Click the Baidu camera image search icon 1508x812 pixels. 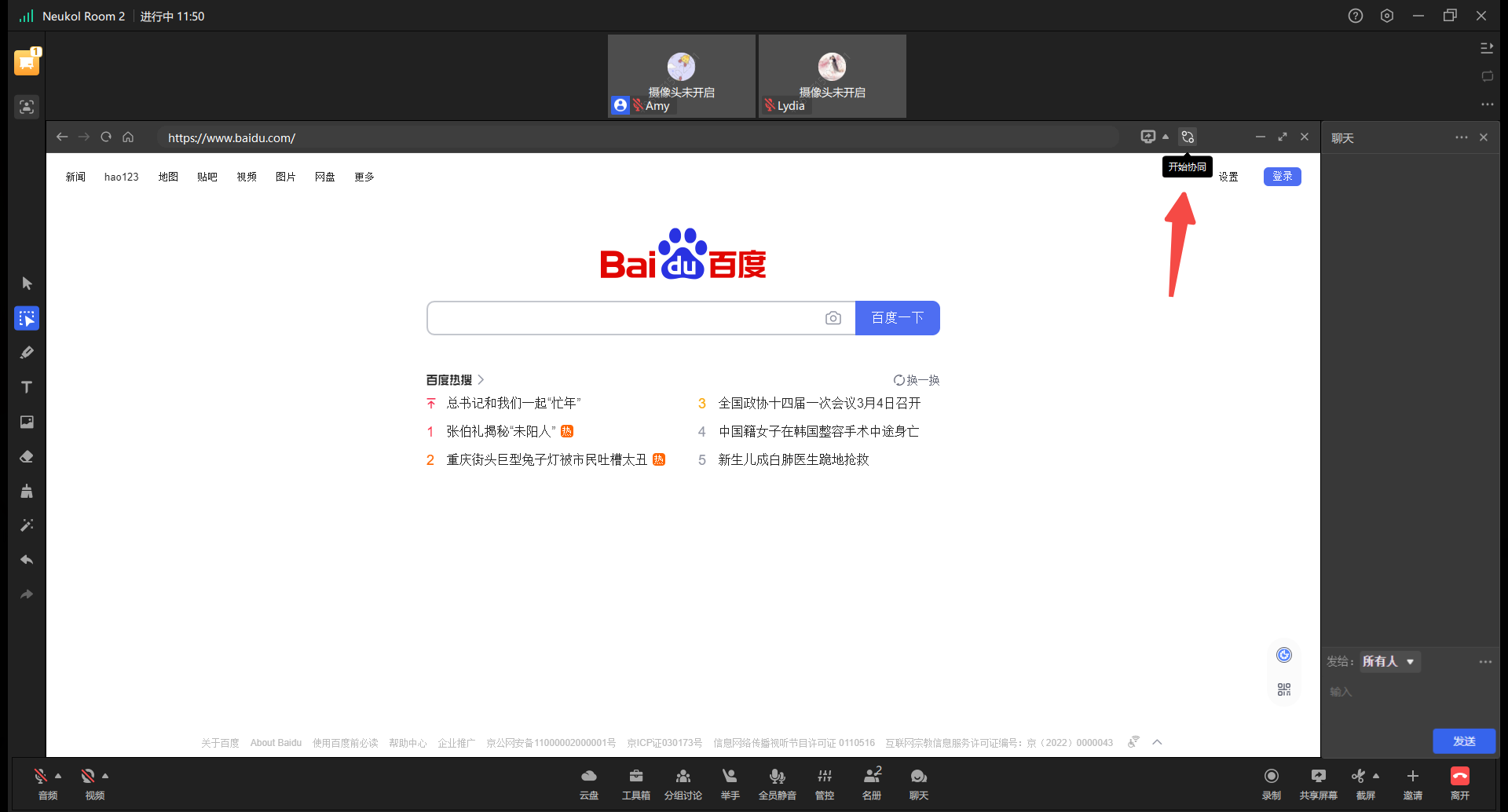coord(833,318)
